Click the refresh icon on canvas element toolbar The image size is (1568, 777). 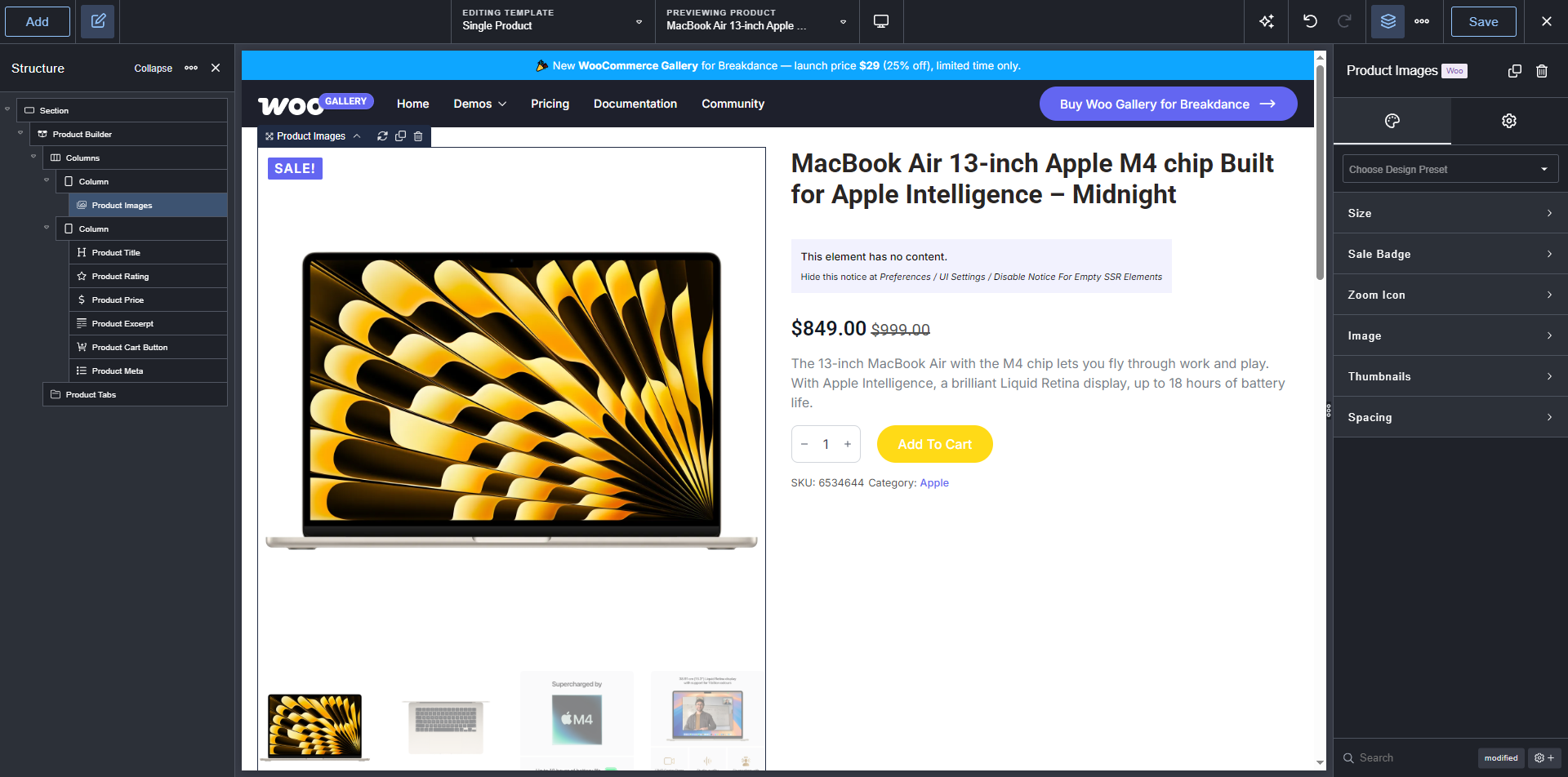[x=382, y=136]
